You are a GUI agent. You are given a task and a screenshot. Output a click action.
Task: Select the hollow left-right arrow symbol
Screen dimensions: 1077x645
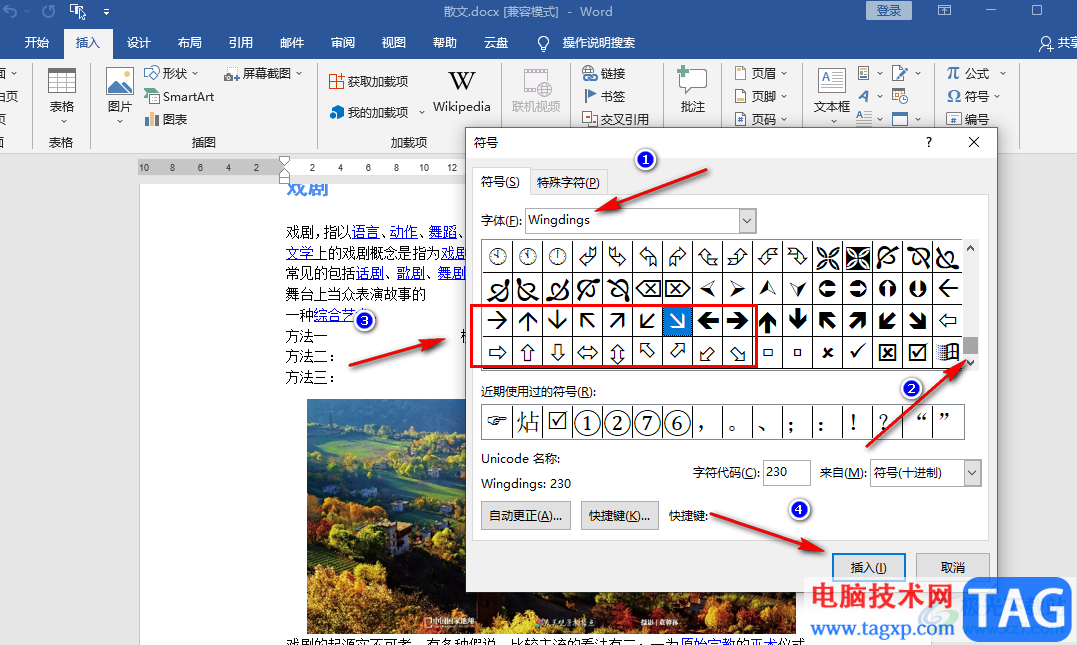click(587, 352)
